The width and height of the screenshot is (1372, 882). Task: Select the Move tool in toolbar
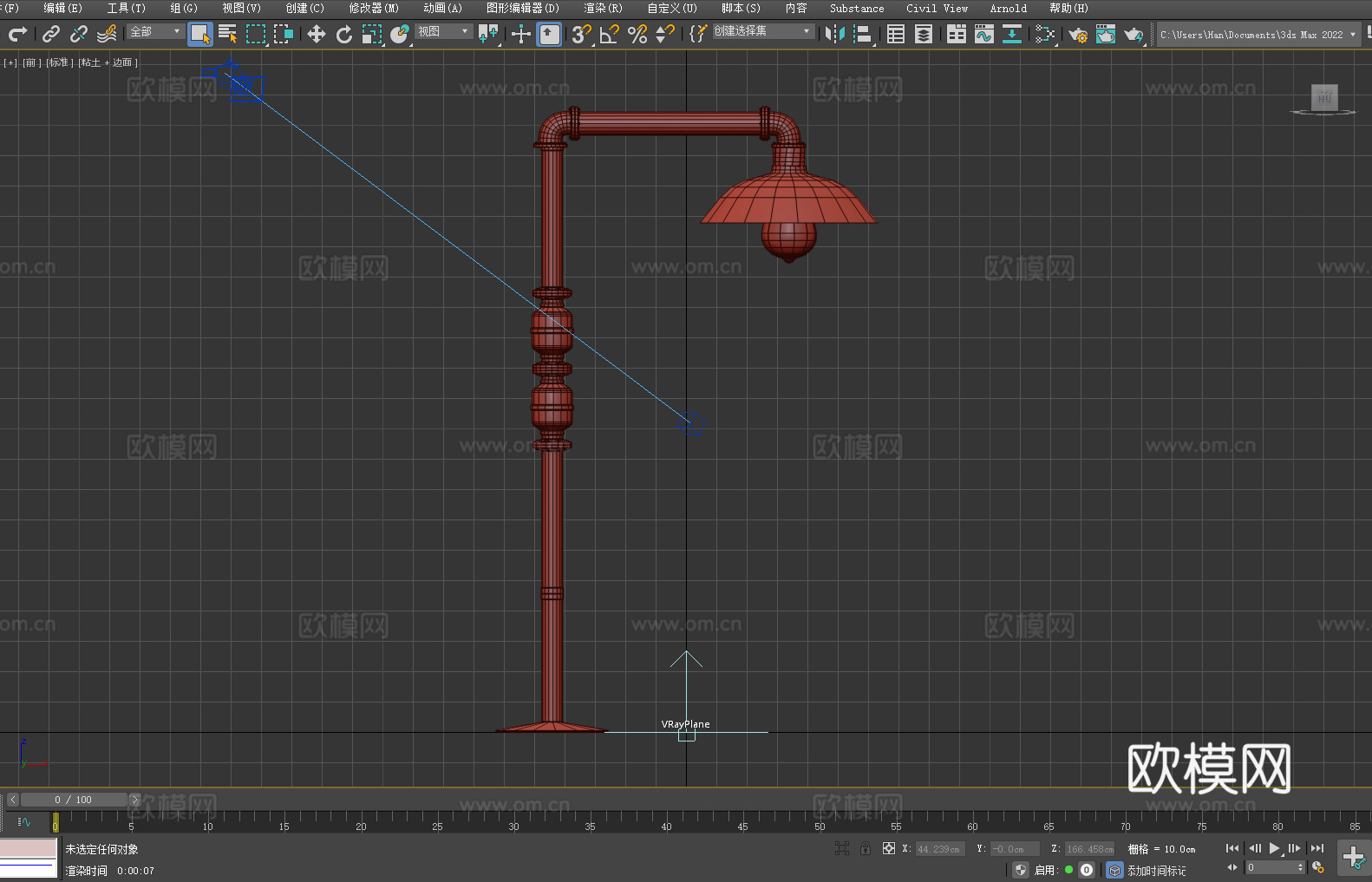pyautogui.click(x=317, y=34)
